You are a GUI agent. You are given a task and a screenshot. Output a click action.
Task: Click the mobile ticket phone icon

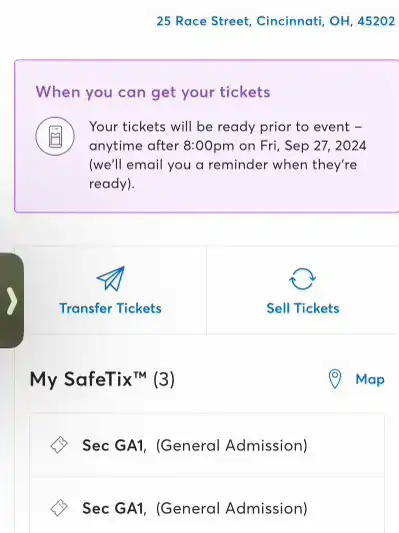point(55,136)
